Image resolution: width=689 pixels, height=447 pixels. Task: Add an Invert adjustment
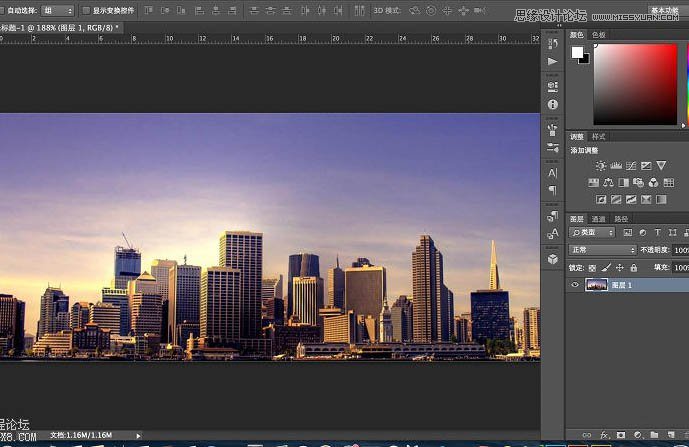(601, 200)
